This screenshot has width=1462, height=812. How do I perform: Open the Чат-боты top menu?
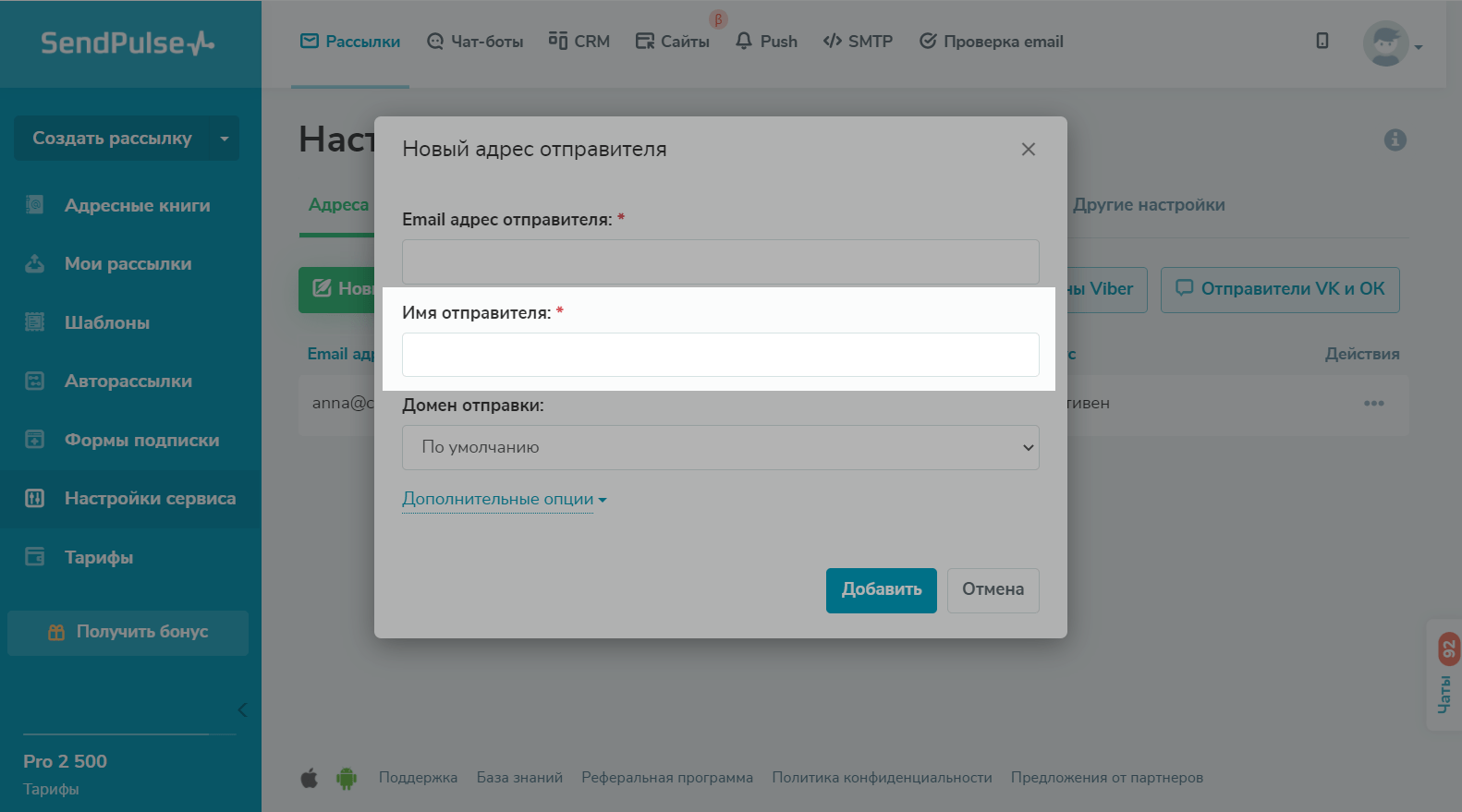tap(475, 42)
